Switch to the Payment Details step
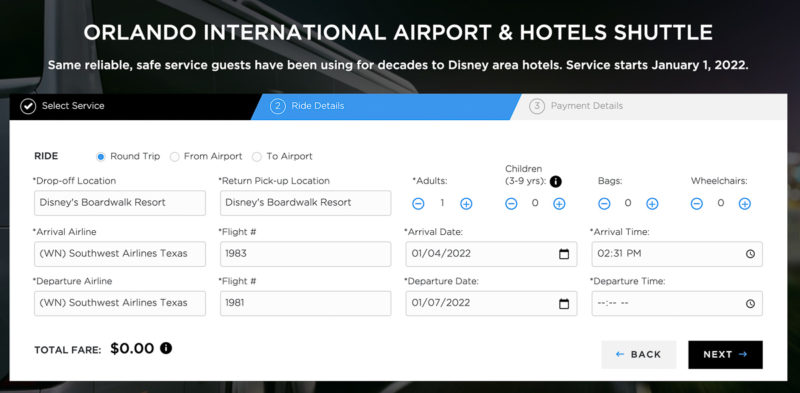The height and width of the screenshot is (393, 800). [576, 106]
